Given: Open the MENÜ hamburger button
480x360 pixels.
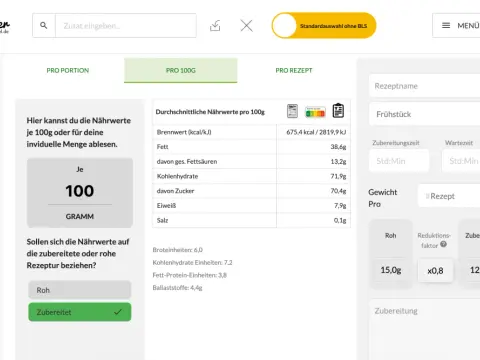Looking at the screenshot, I should [x=457, y=25].
